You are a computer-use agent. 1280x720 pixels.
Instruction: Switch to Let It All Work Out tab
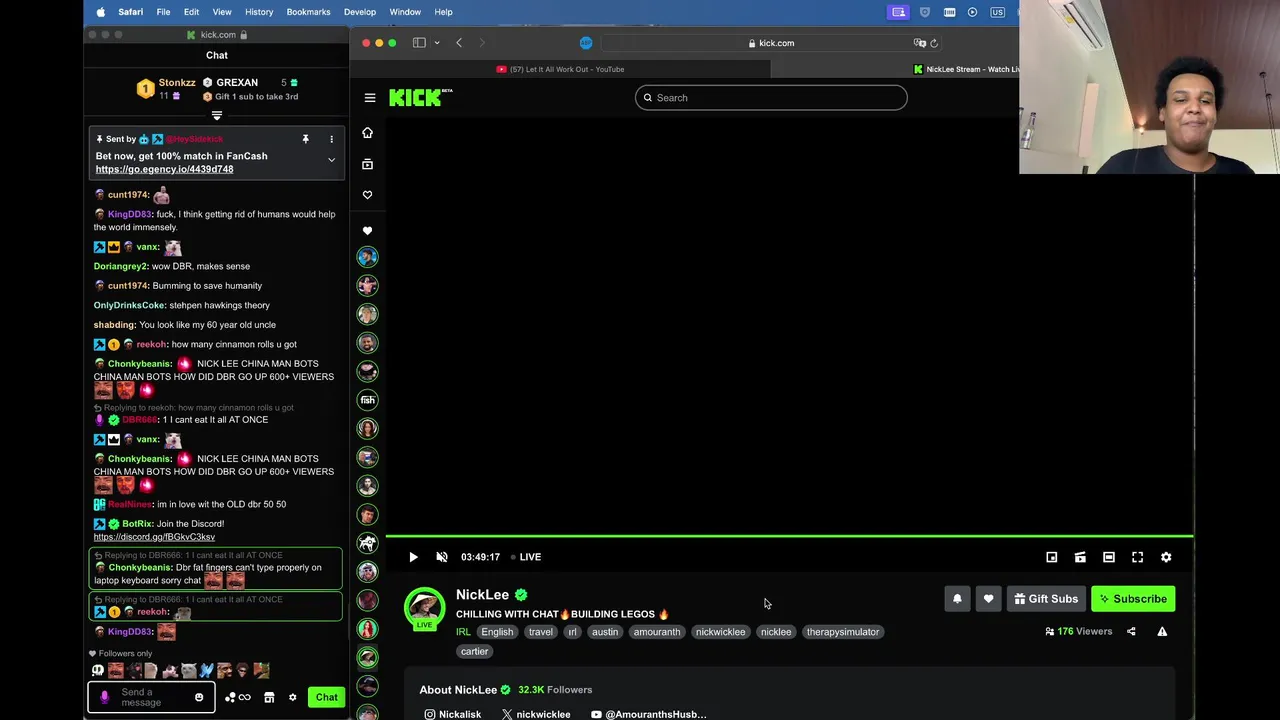[x=560, y=69]
